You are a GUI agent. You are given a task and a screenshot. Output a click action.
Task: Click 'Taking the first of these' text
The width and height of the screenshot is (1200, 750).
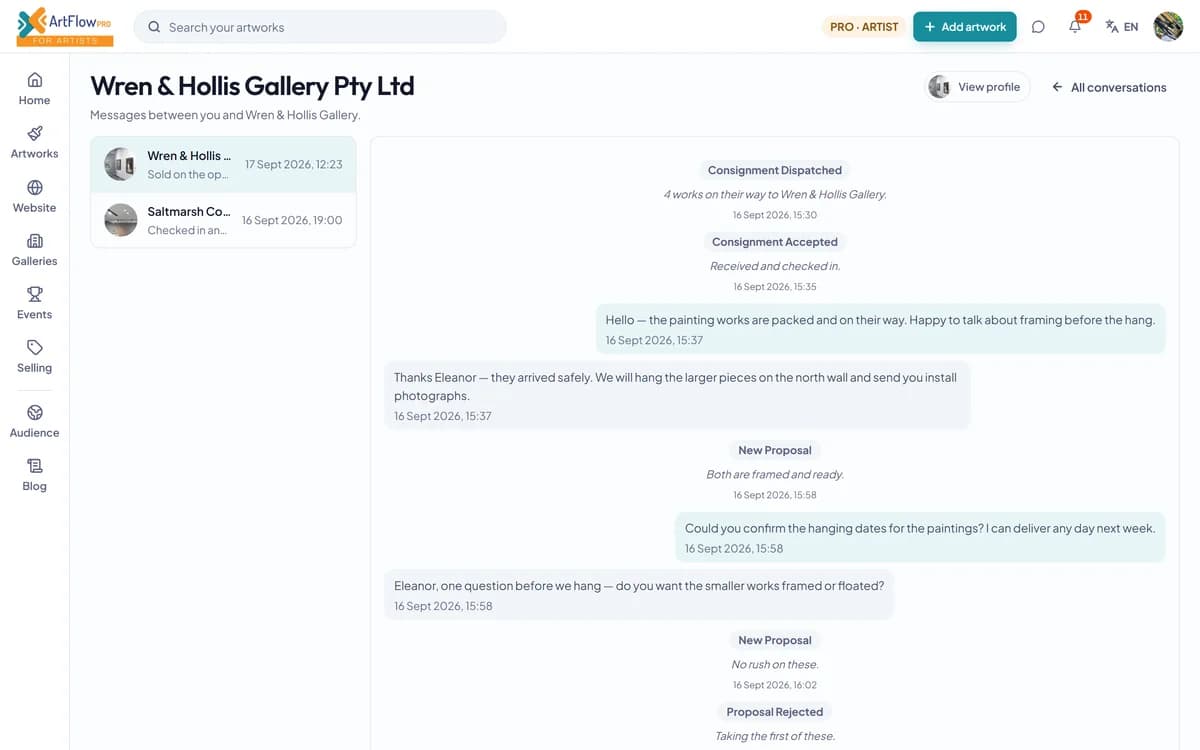tap(775, 736)
